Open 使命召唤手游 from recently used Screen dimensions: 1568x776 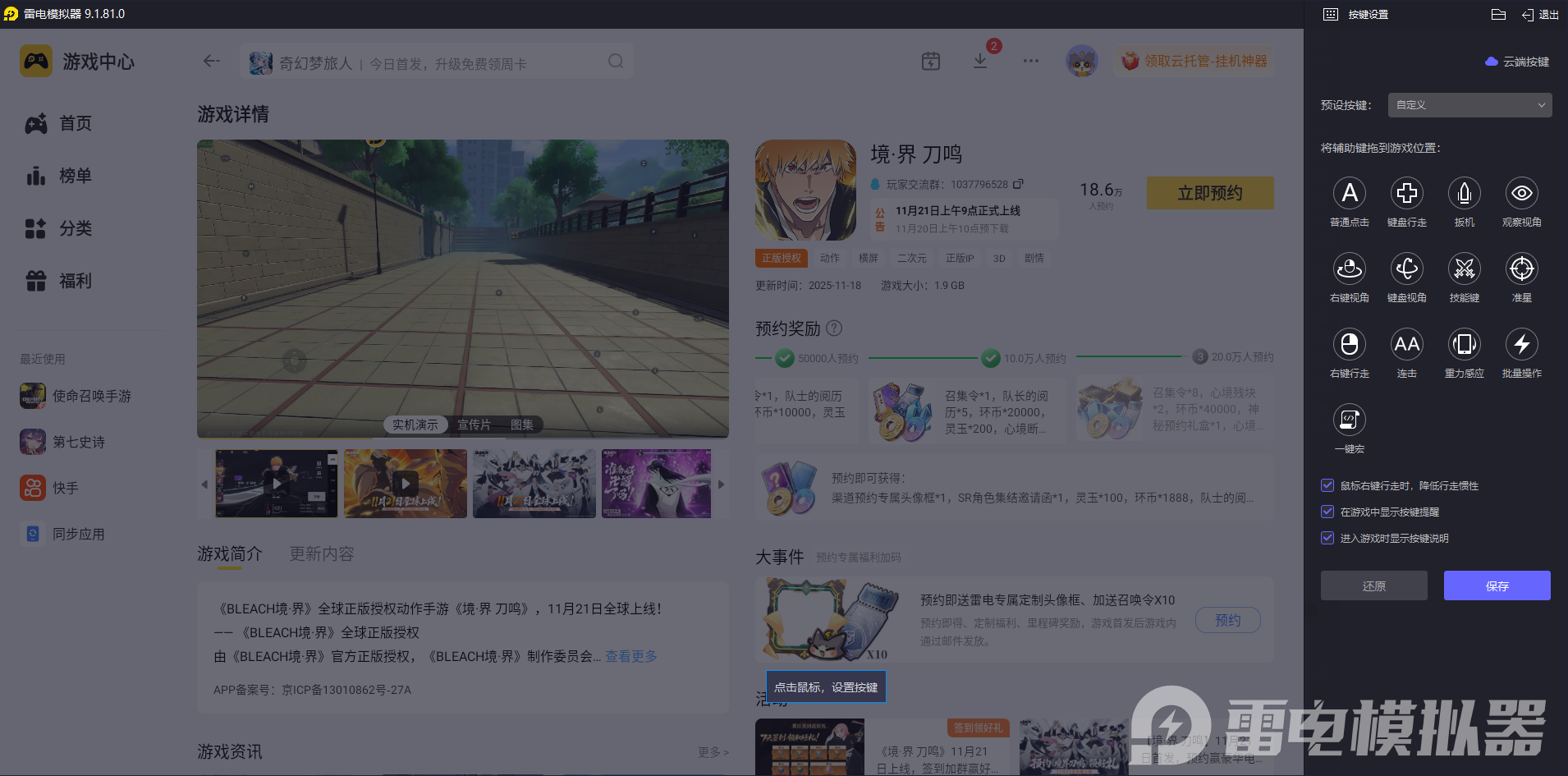(x=76, y=396)
